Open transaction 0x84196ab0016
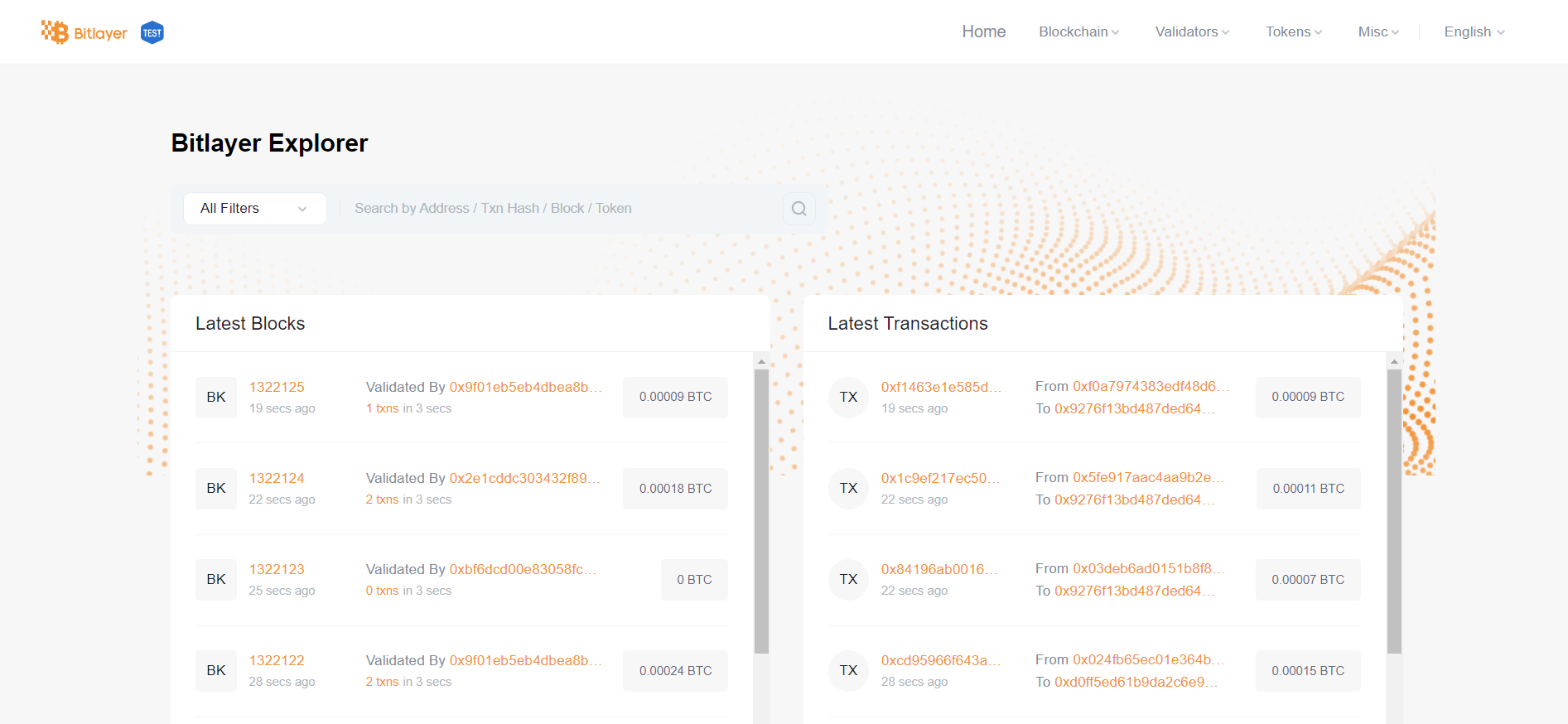Screen dimensions: 1568x724 (939, 569)
